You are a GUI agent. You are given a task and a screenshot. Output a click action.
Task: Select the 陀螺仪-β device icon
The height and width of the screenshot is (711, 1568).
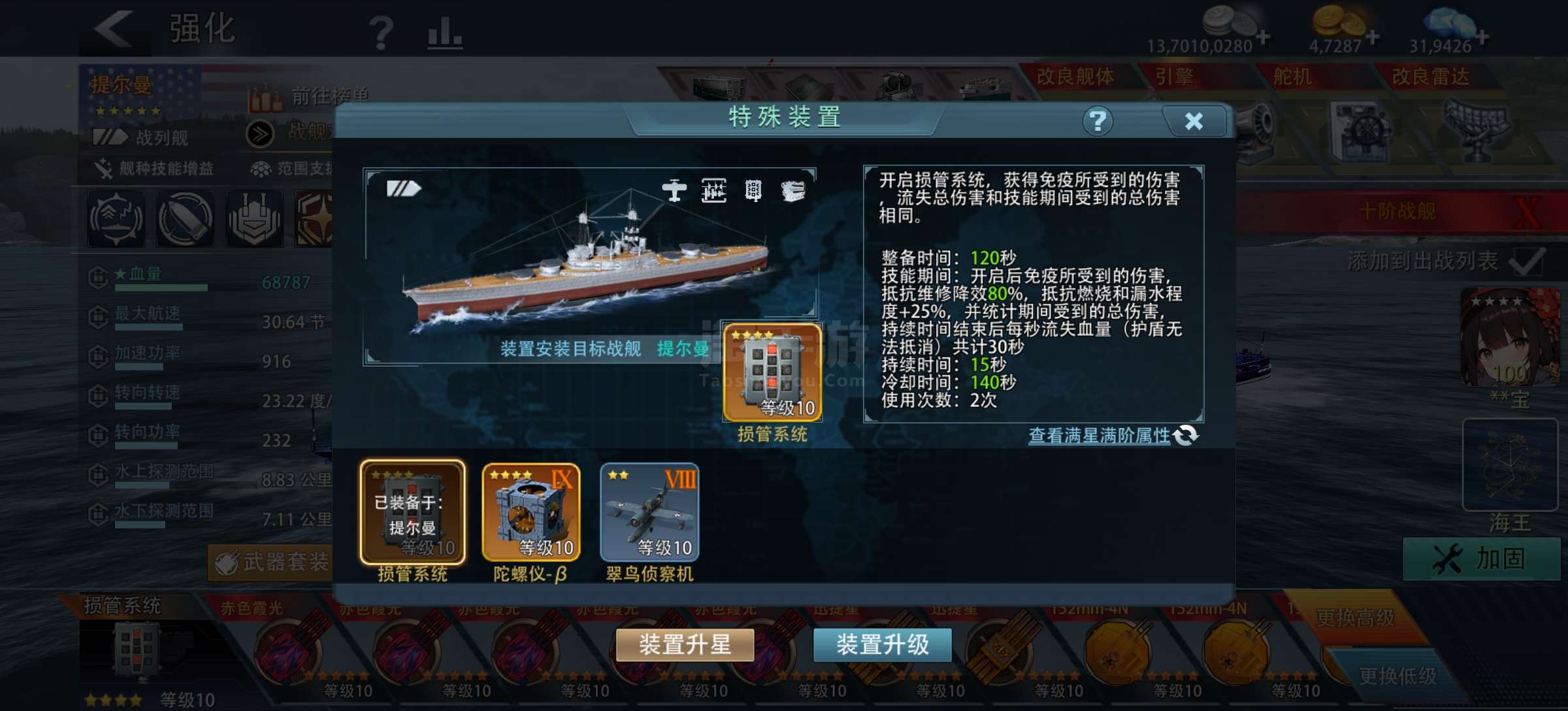[x=531, y=512]
